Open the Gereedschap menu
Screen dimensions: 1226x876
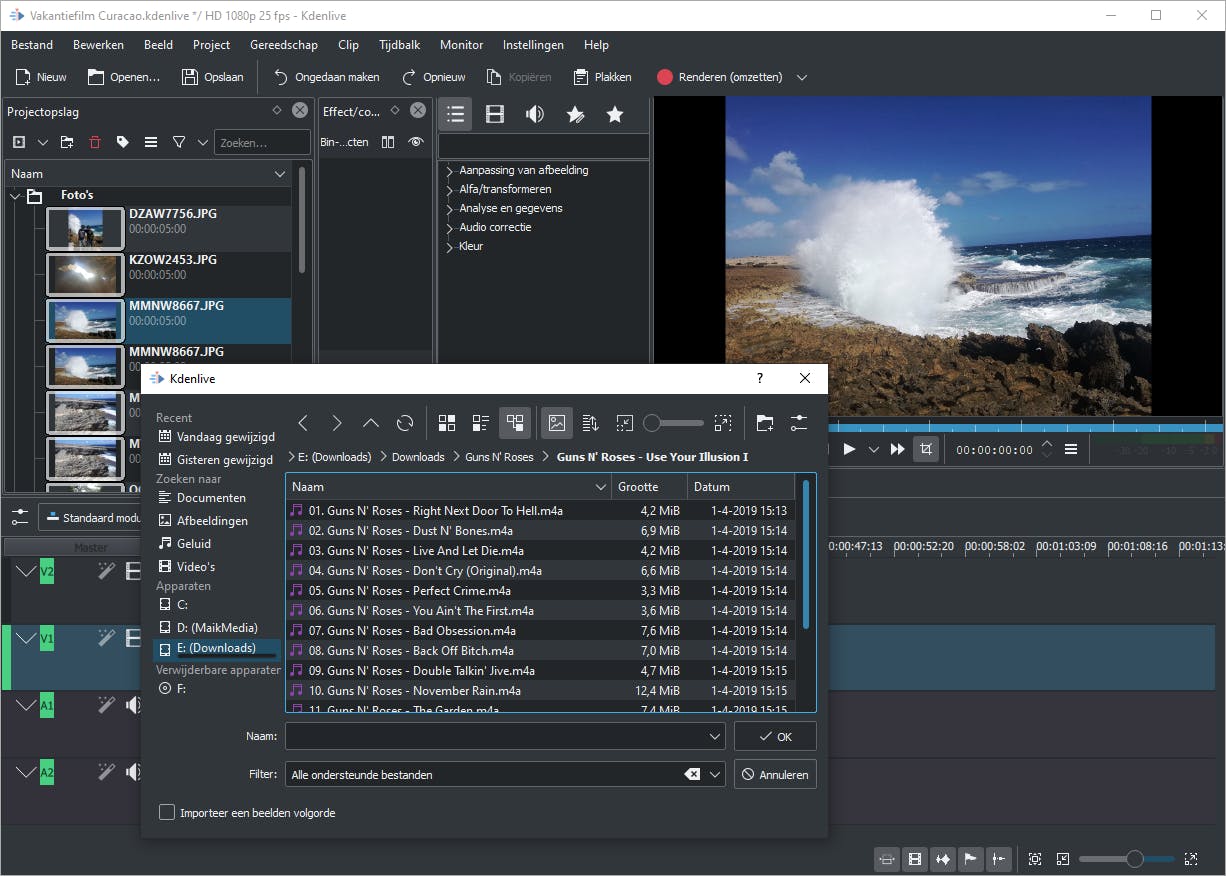point(283,45)
